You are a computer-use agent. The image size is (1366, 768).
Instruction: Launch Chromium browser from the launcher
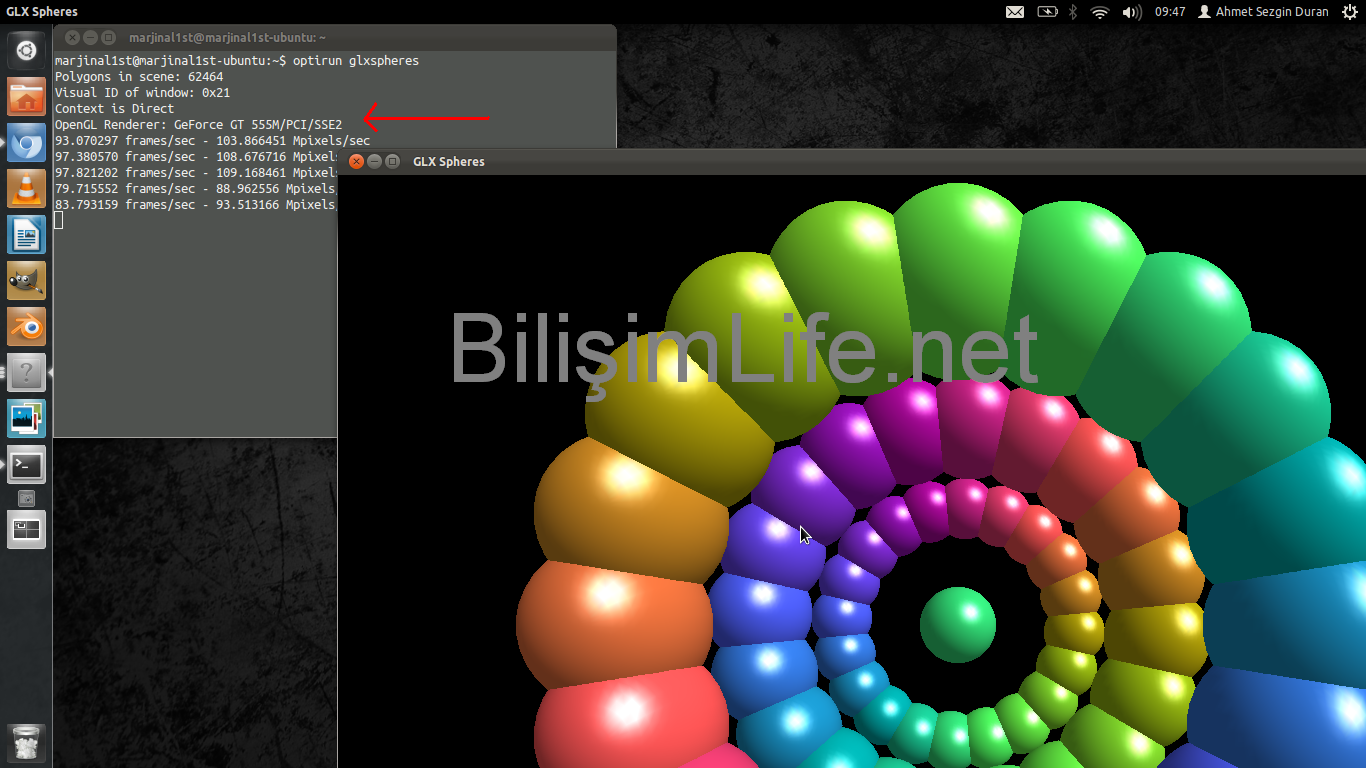26,143
